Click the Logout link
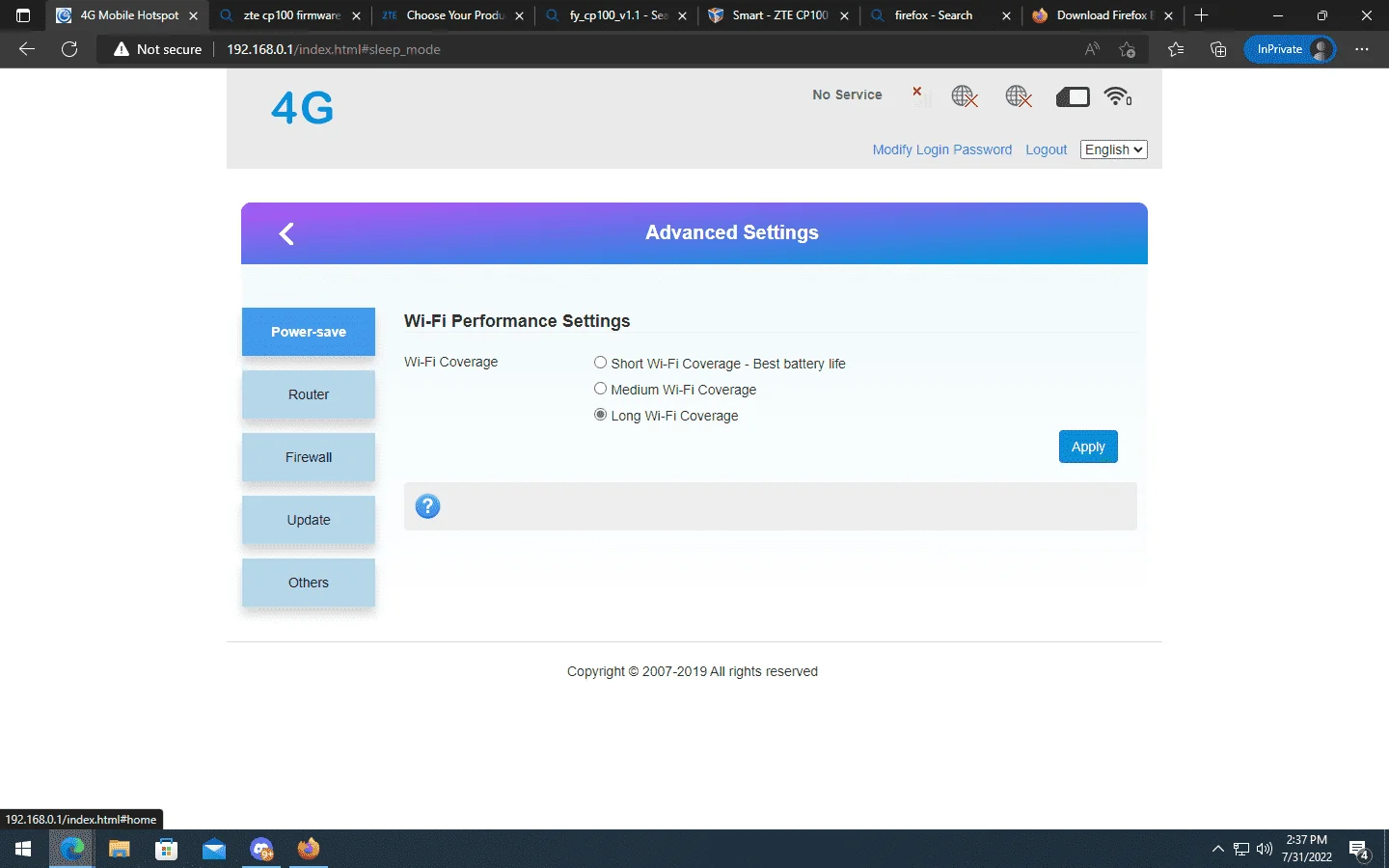The image size is (1389, 868). tap(1046, 149)
